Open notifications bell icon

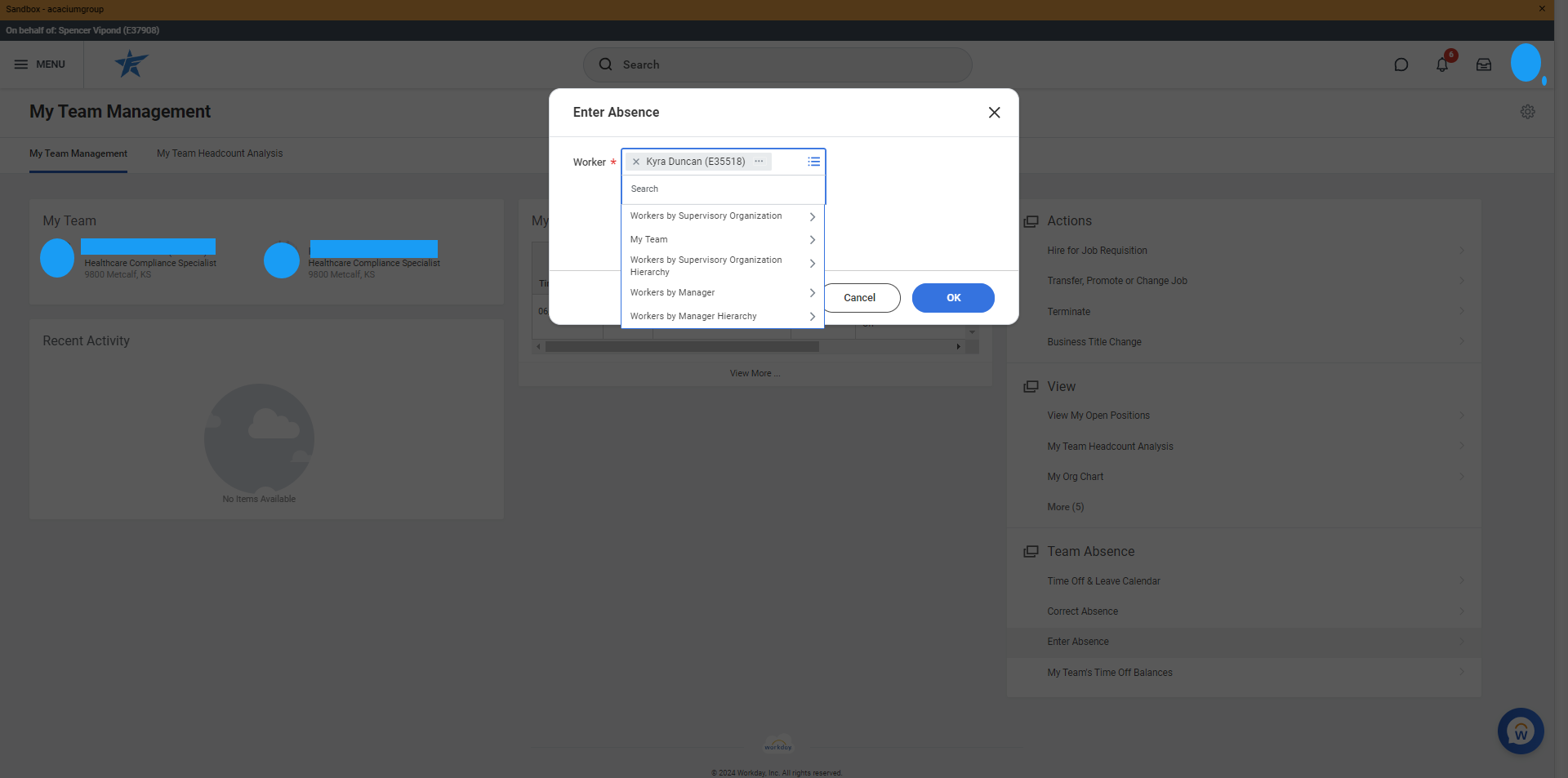pyautogui.click(x=1442, y=64)
